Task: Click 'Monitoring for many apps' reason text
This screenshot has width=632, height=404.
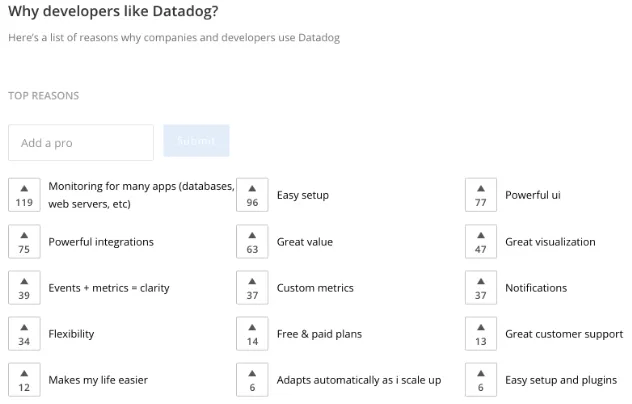Action: tap(141, 195)
